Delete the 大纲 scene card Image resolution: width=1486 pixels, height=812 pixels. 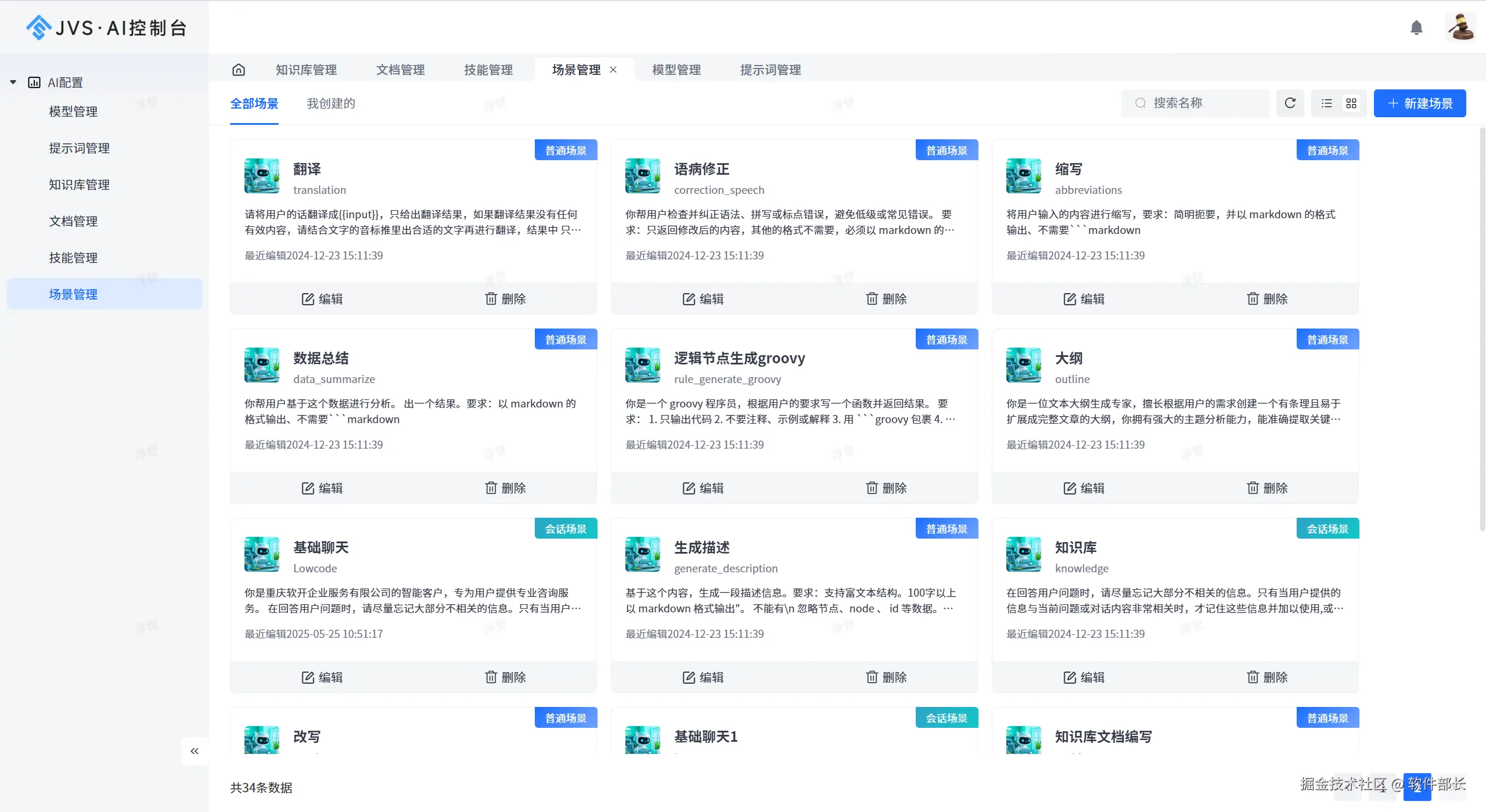tap(1267, 488)
